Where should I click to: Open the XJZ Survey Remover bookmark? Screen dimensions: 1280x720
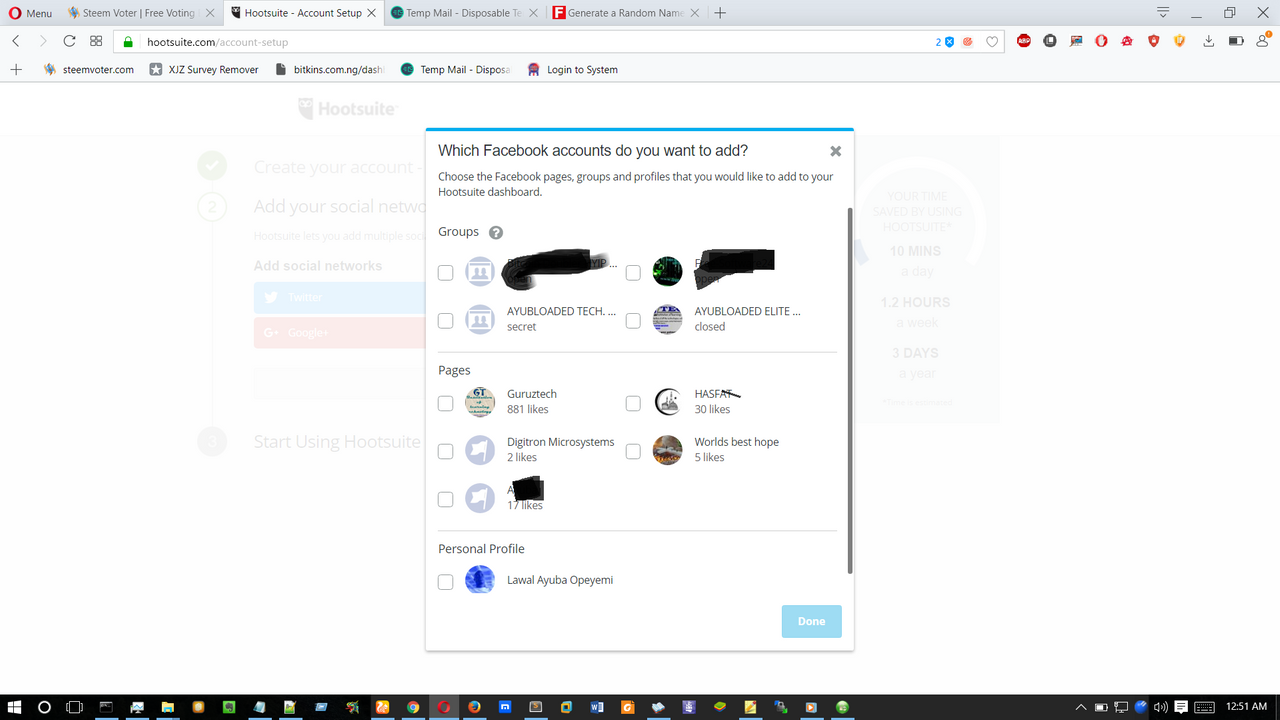point(203,69)
